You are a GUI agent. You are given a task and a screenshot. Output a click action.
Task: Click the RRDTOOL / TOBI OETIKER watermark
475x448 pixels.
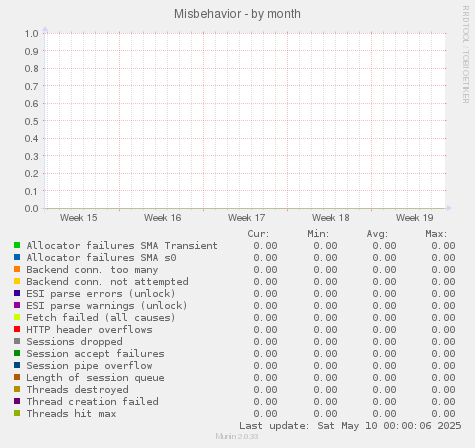(466, 54)
